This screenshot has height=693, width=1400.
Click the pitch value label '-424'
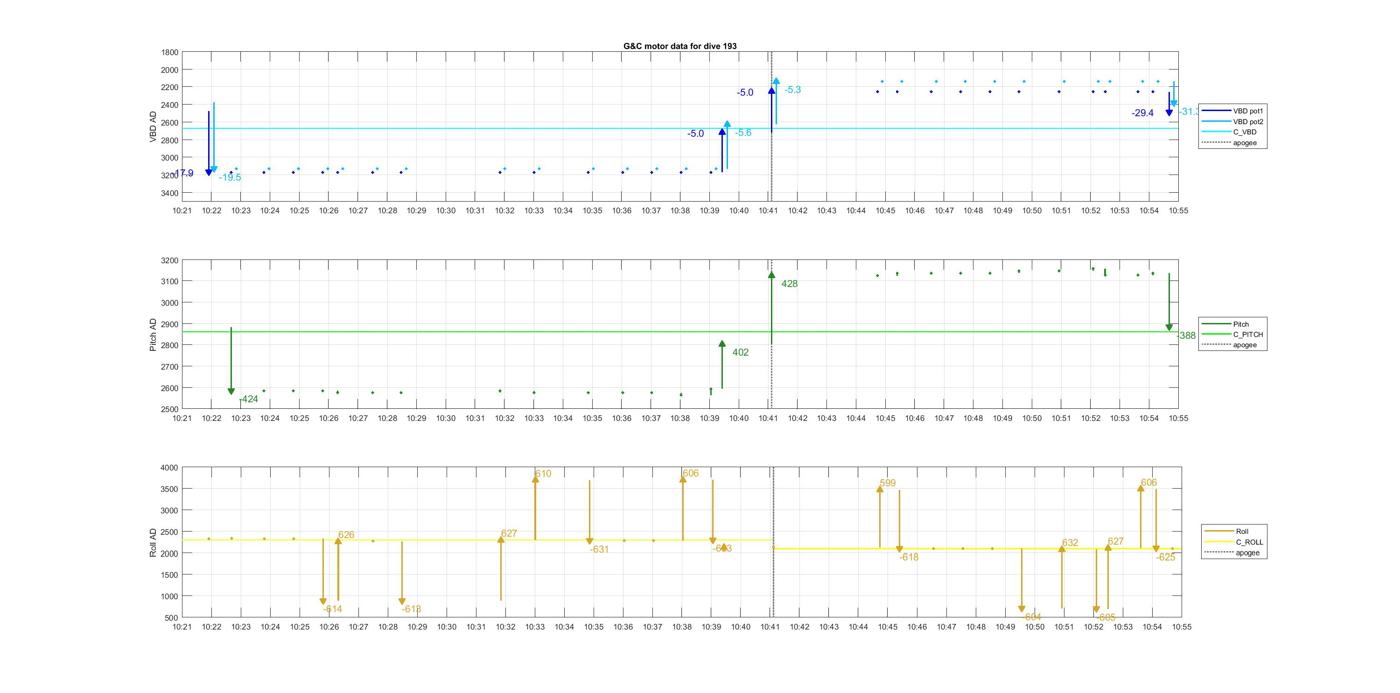pos(248,399)
